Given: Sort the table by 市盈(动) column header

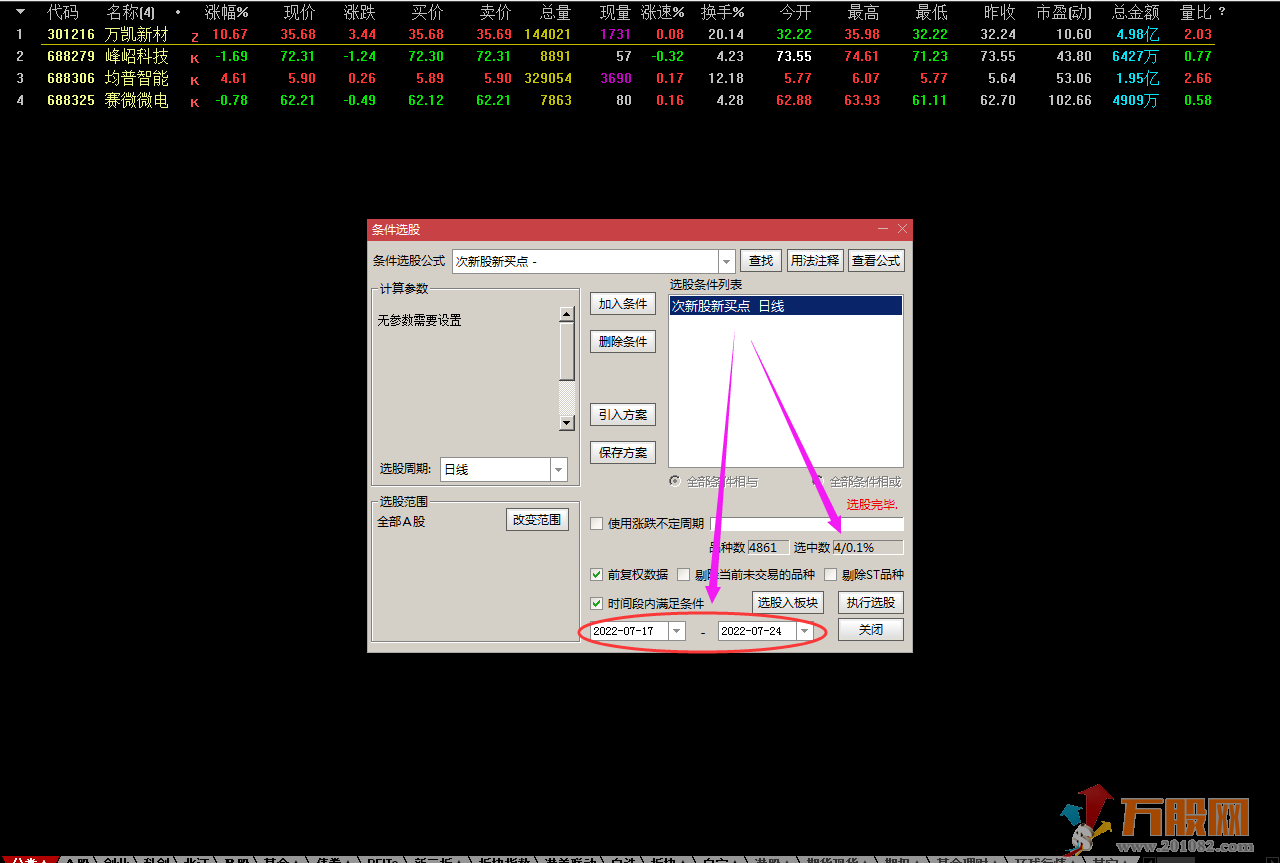Looking at the screenshot, I should [x=1064, y=12].
